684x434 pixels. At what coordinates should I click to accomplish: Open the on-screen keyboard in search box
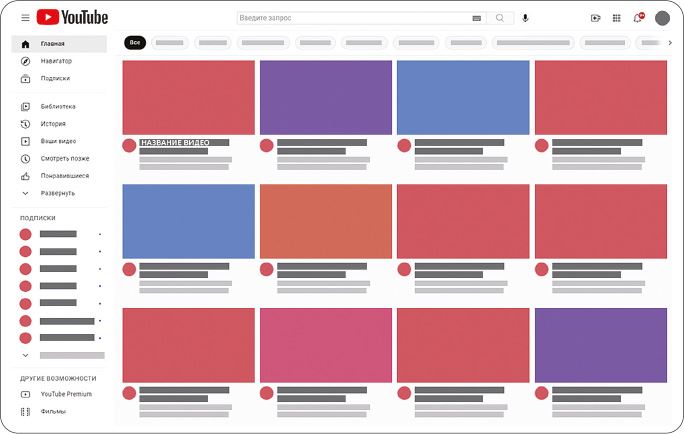tap(476, 18)
